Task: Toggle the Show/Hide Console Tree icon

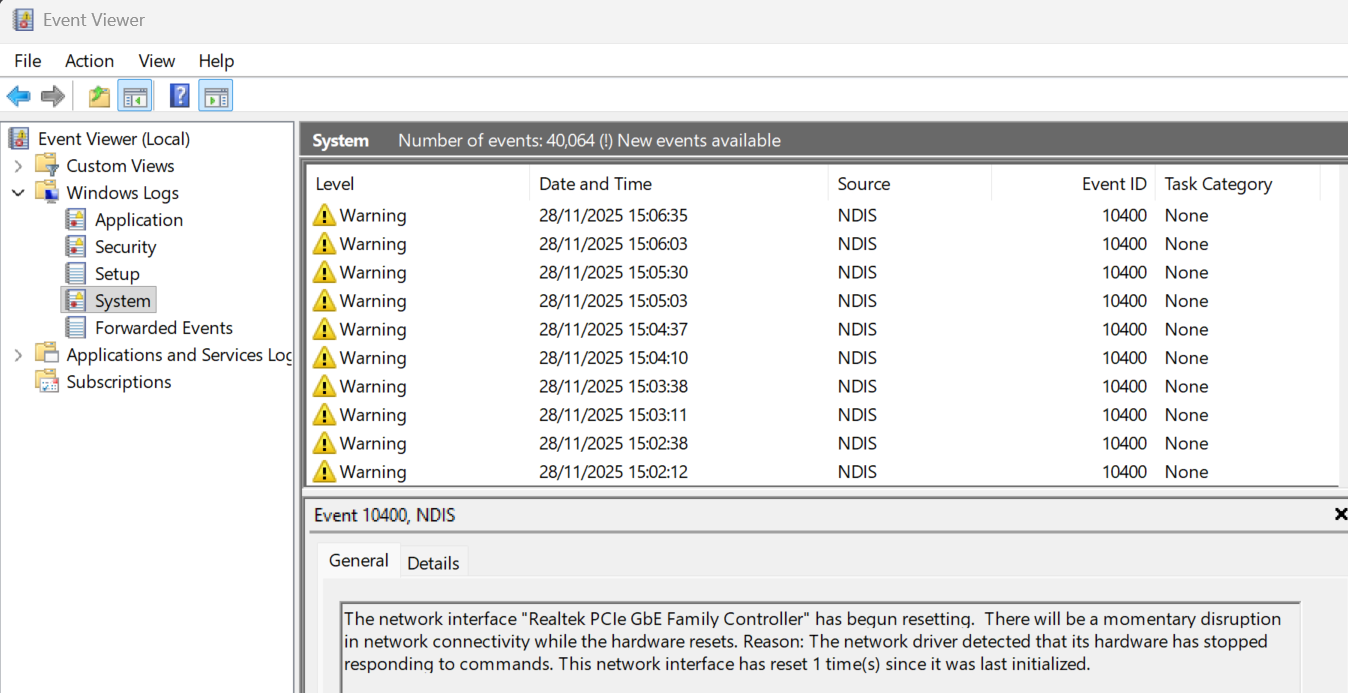Action: (x=135, y=96)
